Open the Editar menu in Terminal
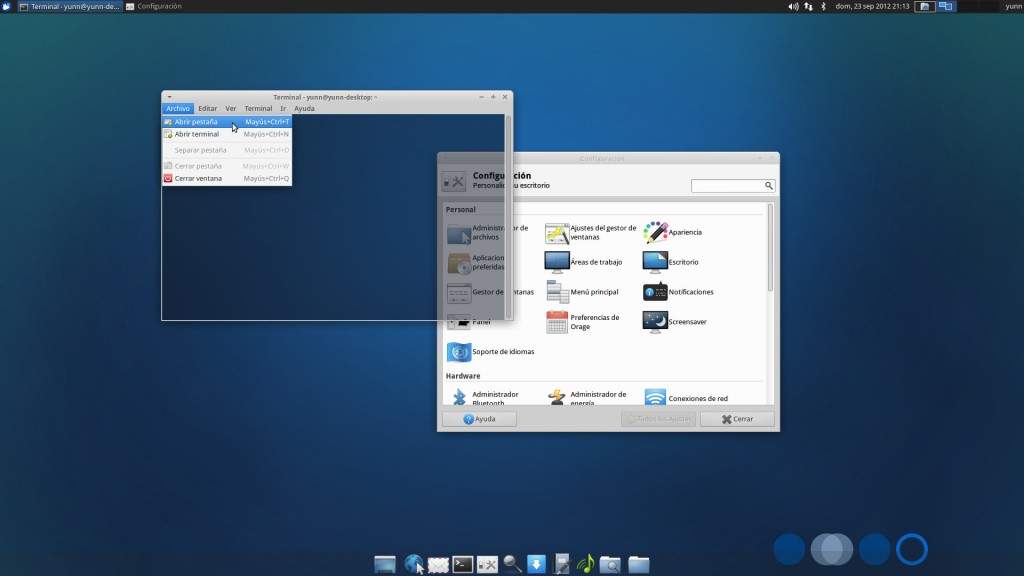Screen dimensions: 1024x576 coord(208,108)
